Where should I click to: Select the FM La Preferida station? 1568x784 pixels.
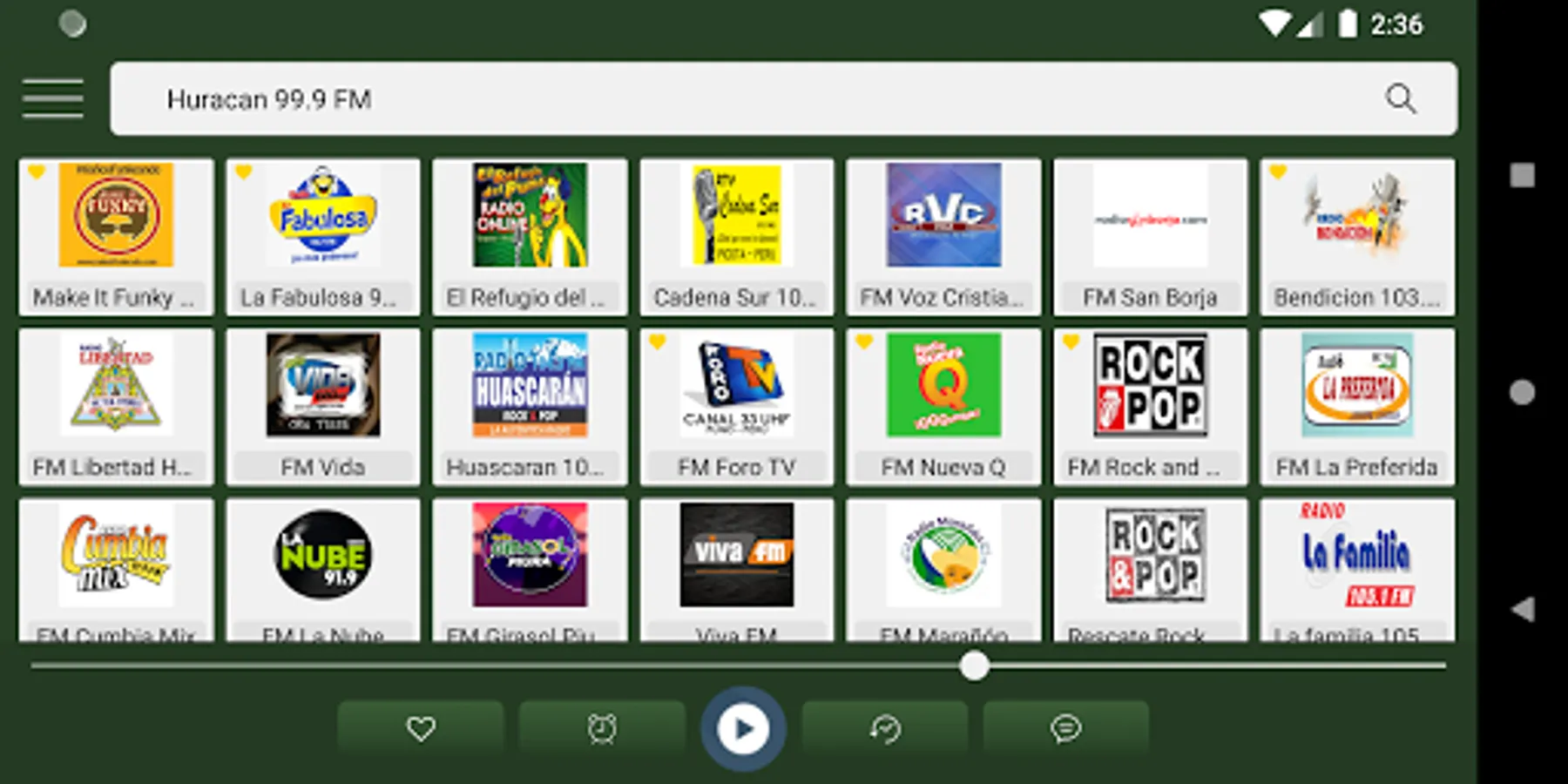pyautogui.click(x=1357, y=407)
